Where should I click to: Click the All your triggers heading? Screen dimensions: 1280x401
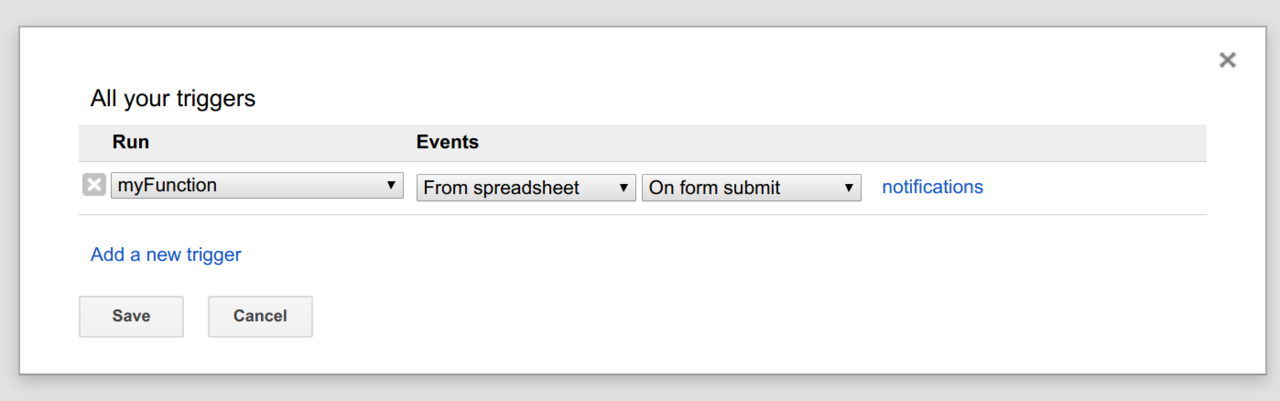pos(173,98)
